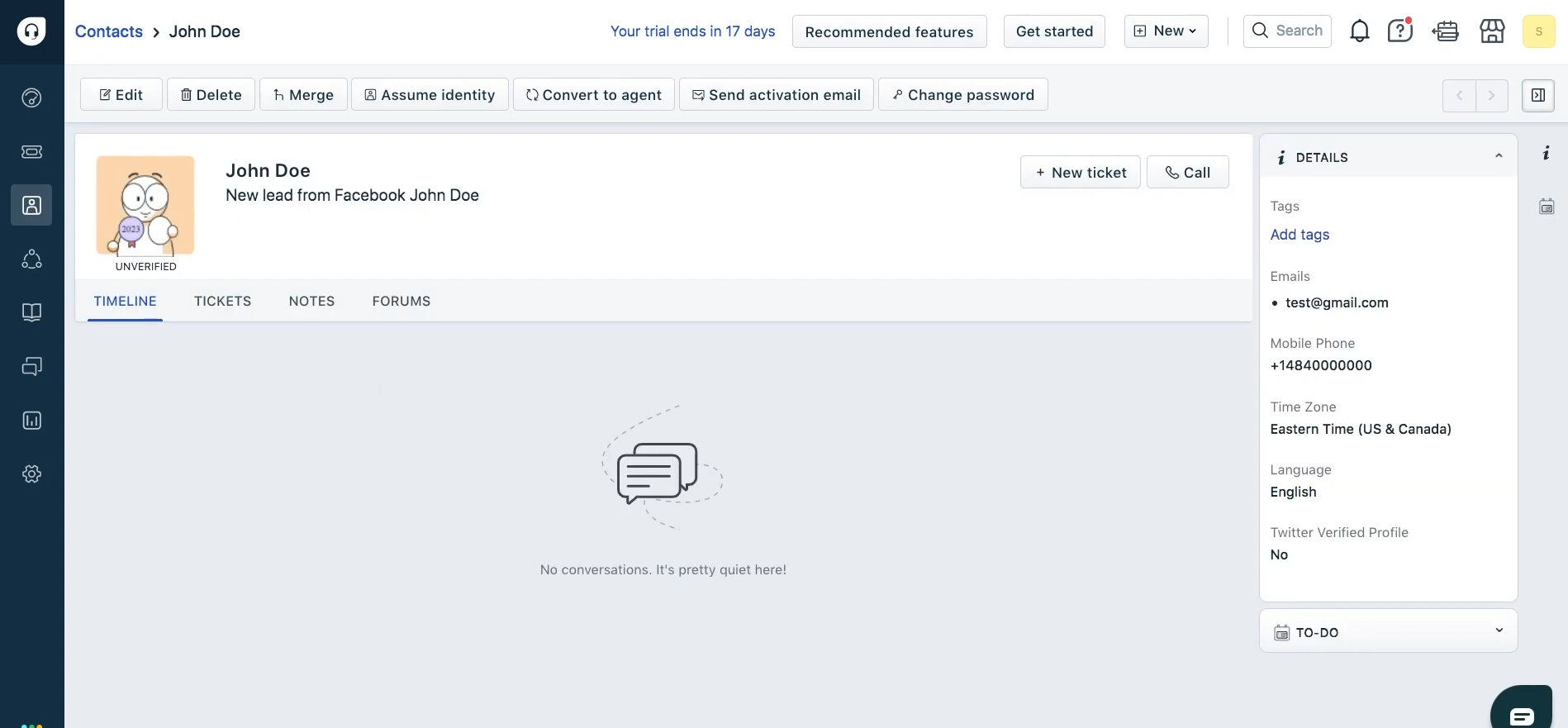Click the UNVERIFIED label
1568x728 pixels.
point(145,266)
